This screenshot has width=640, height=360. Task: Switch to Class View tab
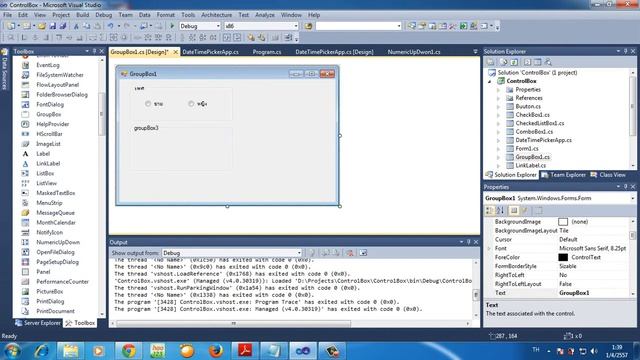point(608,175)
